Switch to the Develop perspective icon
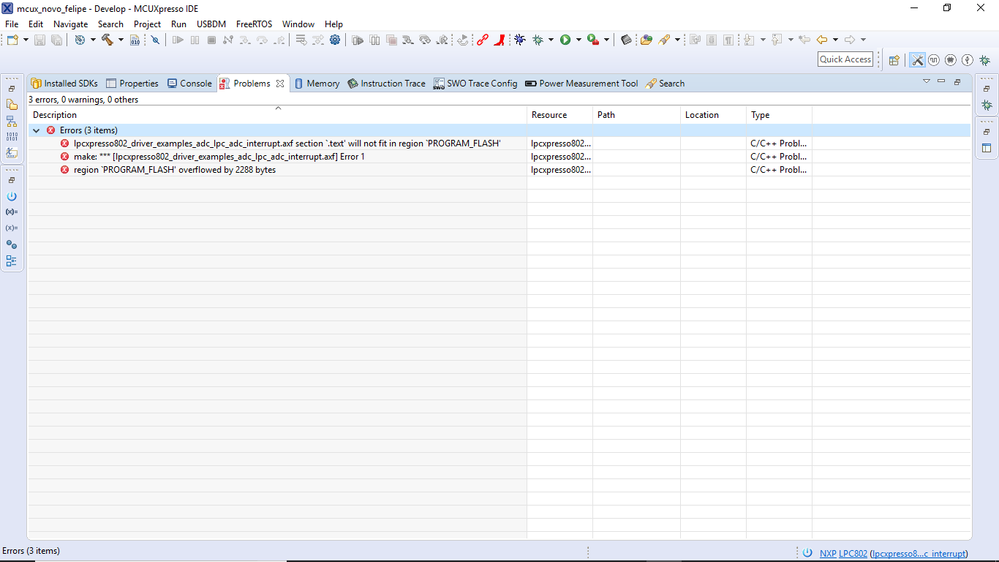Viewport: 999px width, 562px height. [917, 60]
